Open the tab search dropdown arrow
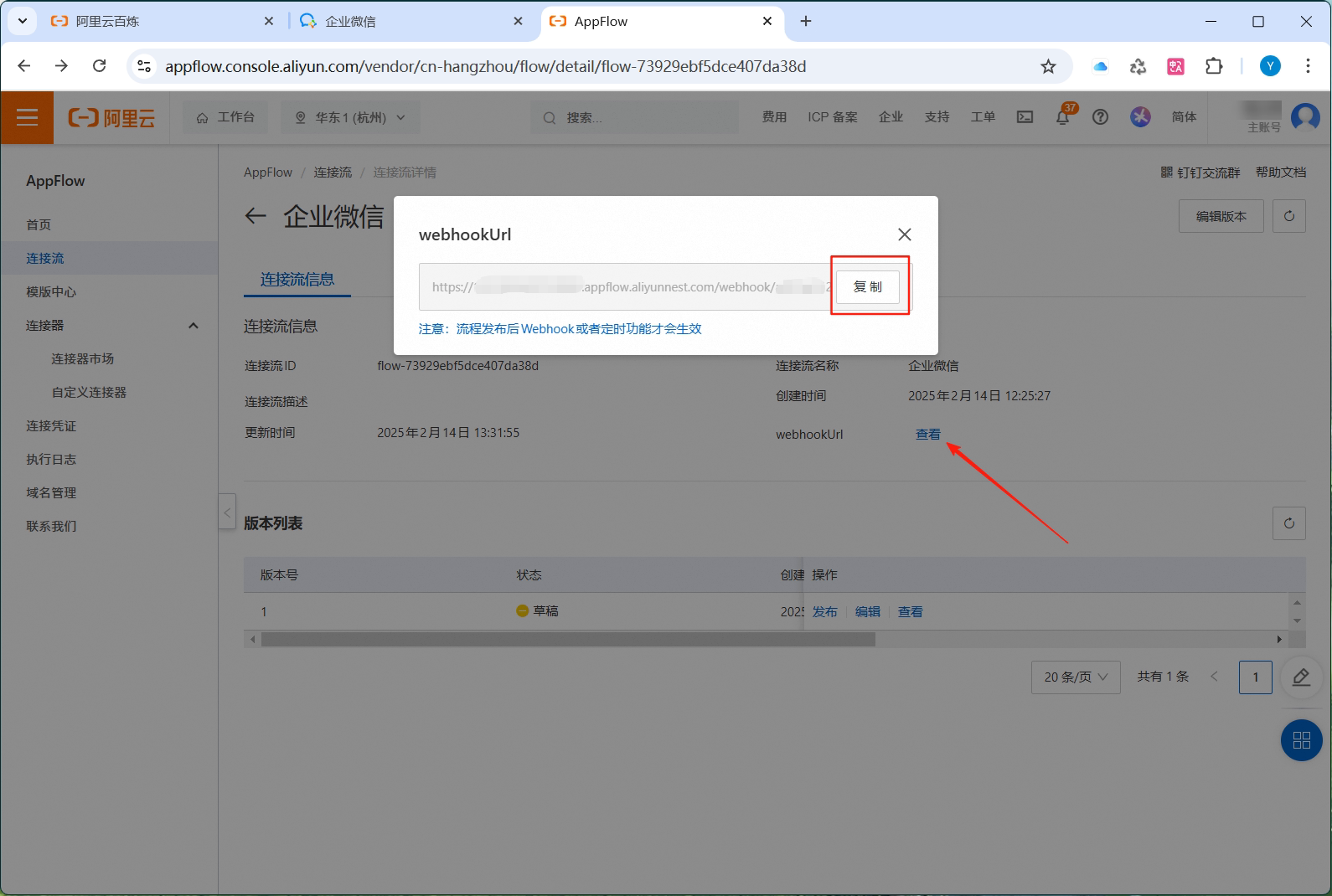Screen dimensions: 1332x896 coord(23,21)
